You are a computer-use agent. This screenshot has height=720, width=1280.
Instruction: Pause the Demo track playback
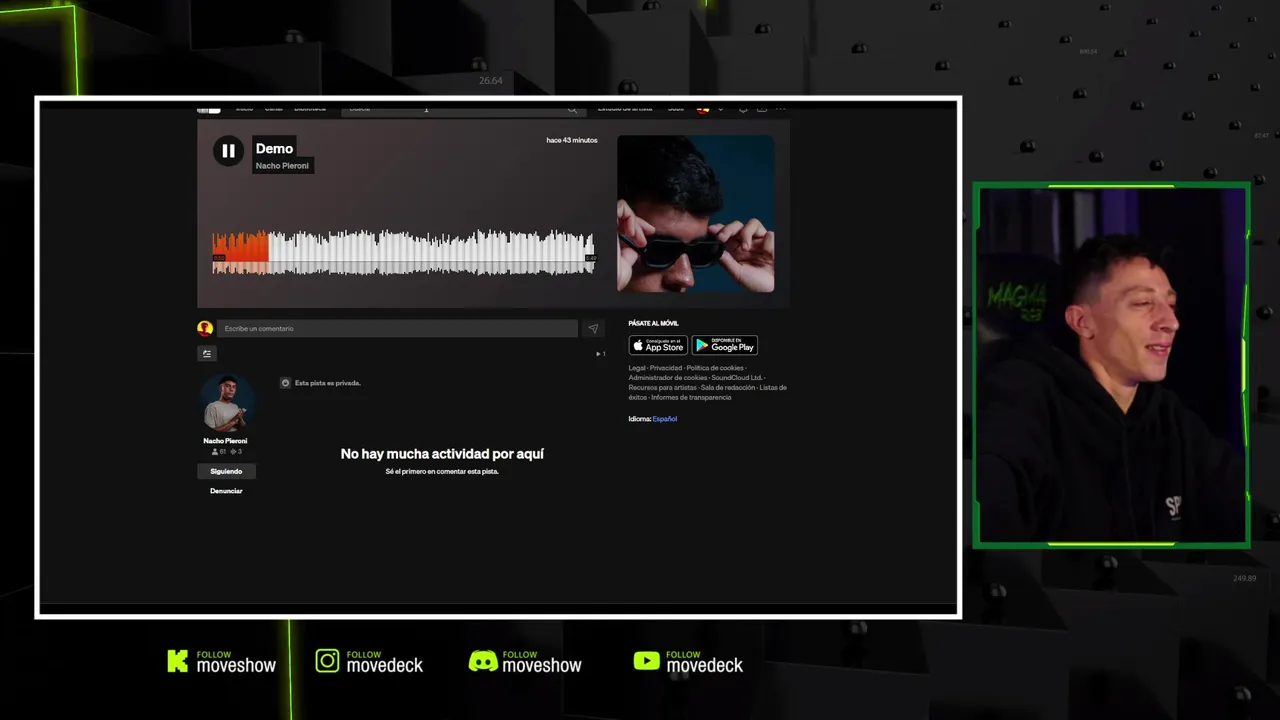click(x=228, y=151)
